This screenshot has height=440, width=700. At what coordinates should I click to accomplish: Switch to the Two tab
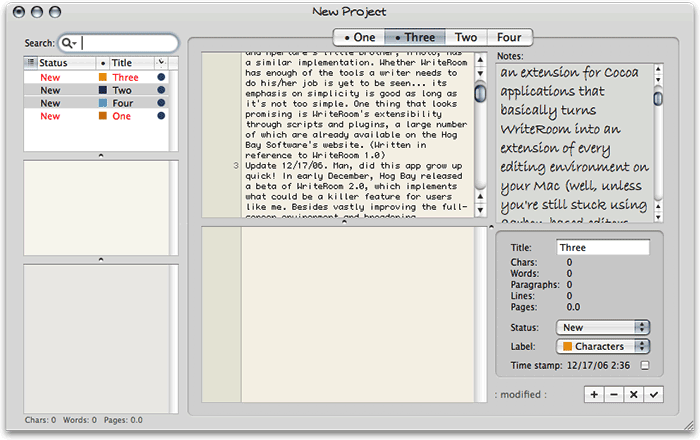click(466, 37)
